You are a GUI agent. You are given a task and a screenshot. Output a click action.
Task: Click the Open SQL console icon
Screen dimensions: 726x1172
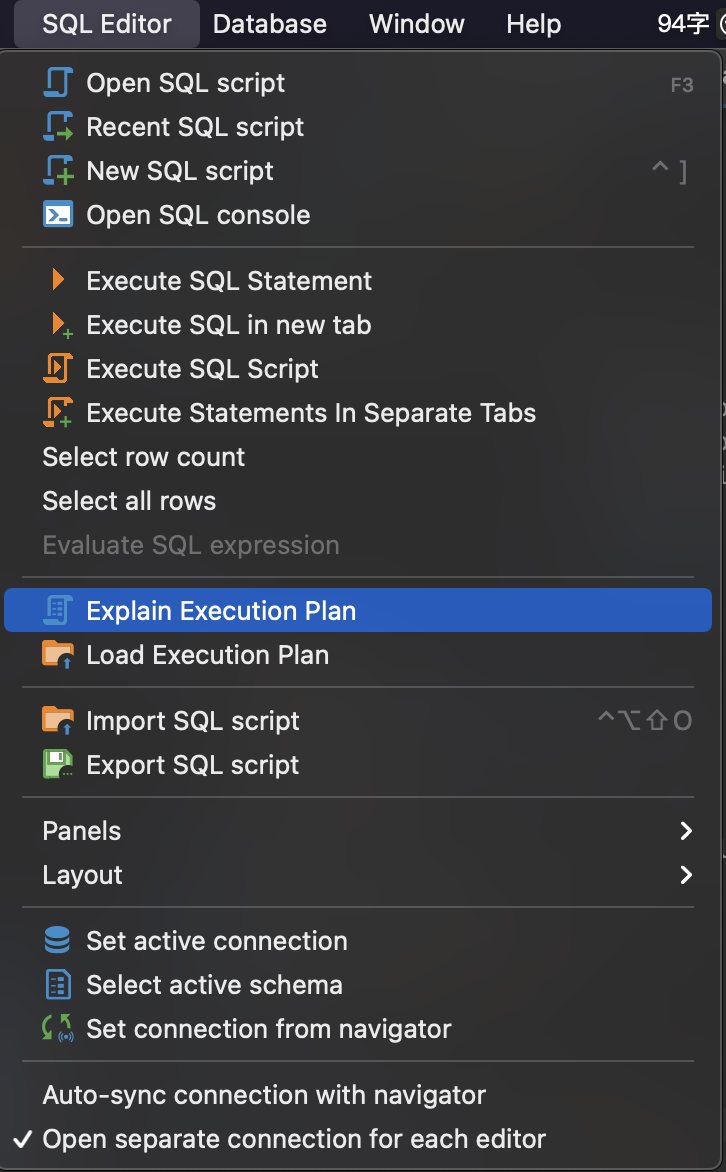point(58,215)
